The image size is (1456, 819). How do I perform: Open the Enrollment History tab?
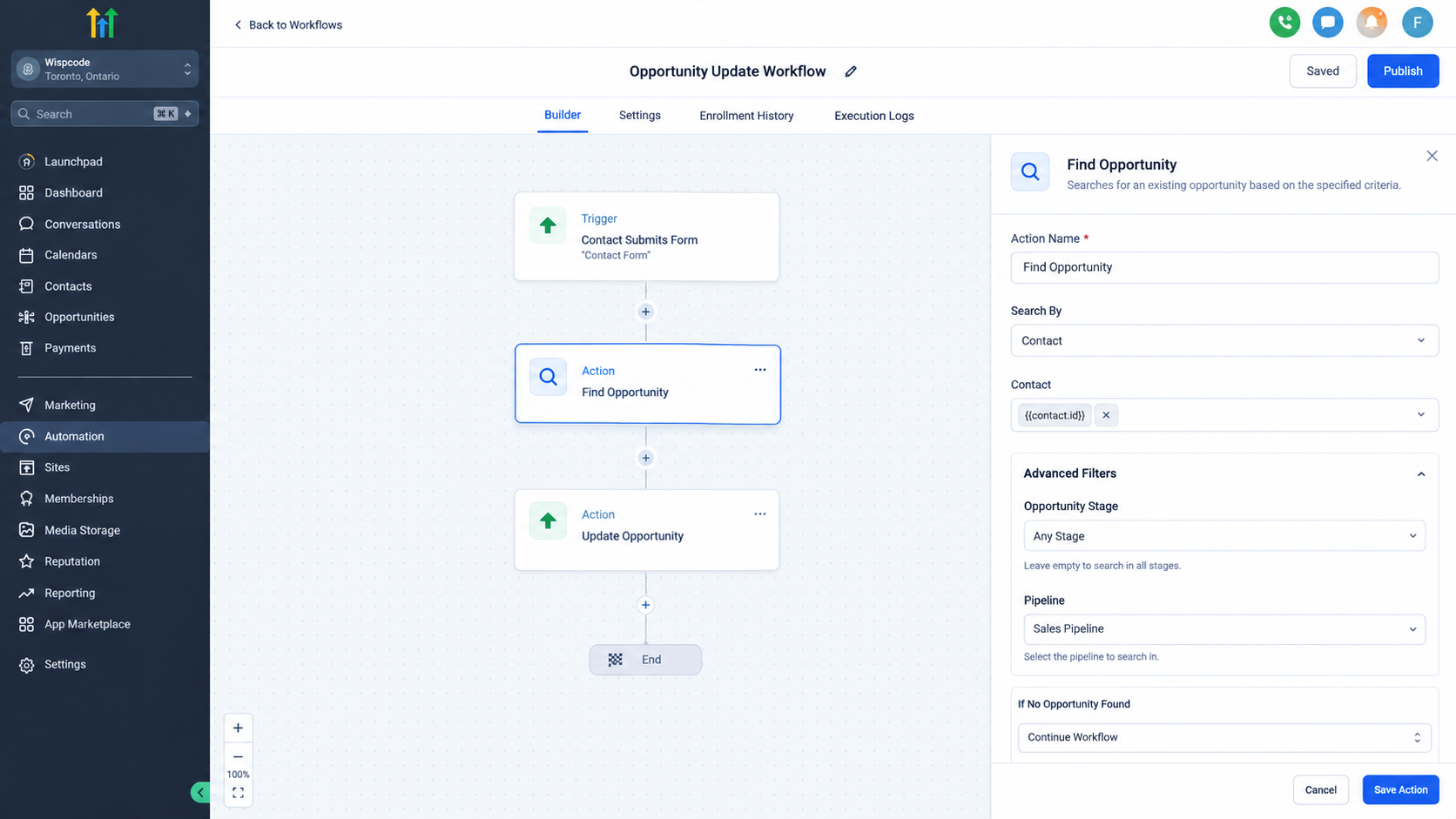tap(746, 116)
